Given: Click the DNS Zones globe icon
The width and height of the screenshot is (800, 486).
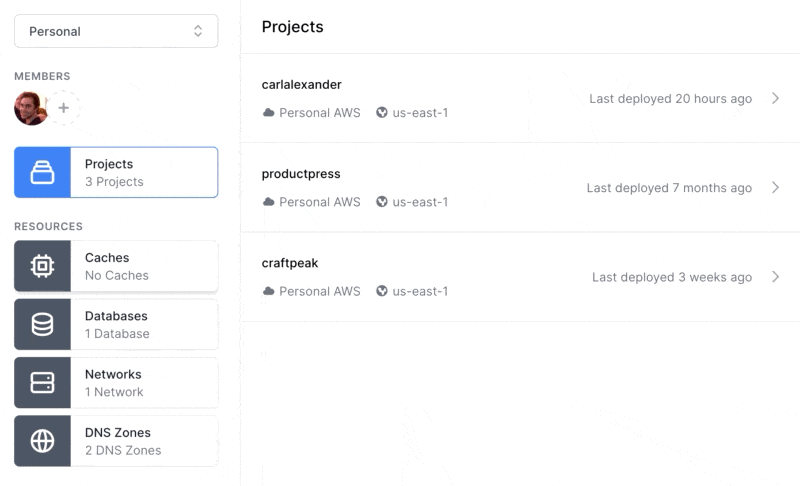Looking at the screenshot, I should pyautogui.click(x=42, y=441).
